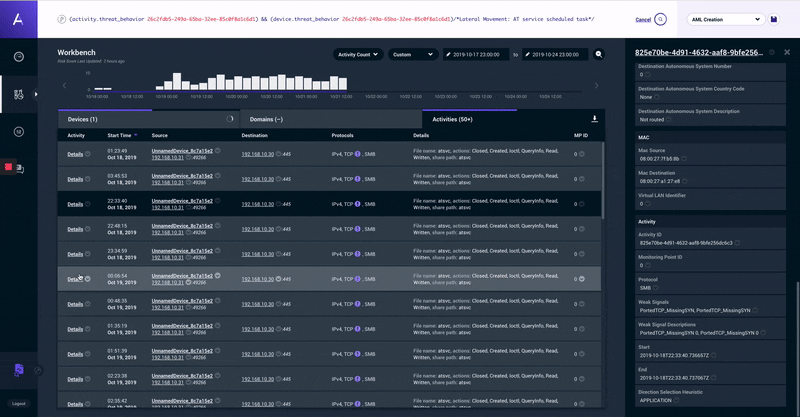Switch to the Devices (1) tab
Image resolution: width=800 pixels, height=417 pixels.
coord(148,119)
